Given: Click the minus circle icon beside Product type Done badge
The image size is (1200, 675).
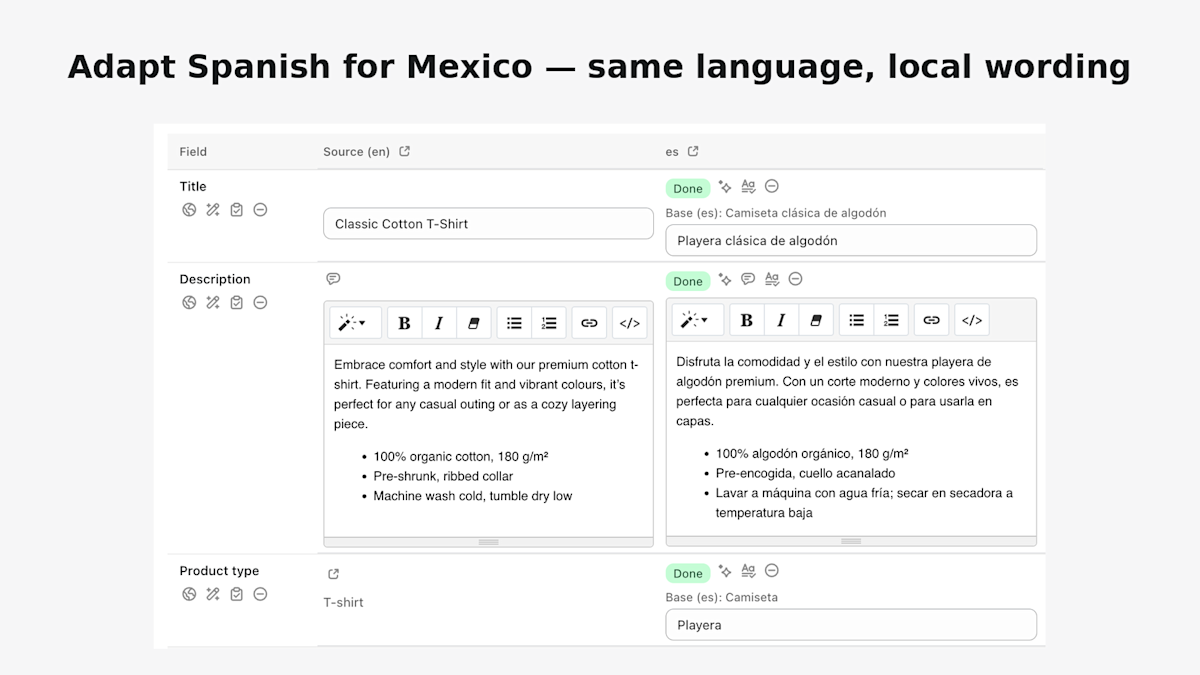Looking at the screenshot, I should click(x=772, y=571).
